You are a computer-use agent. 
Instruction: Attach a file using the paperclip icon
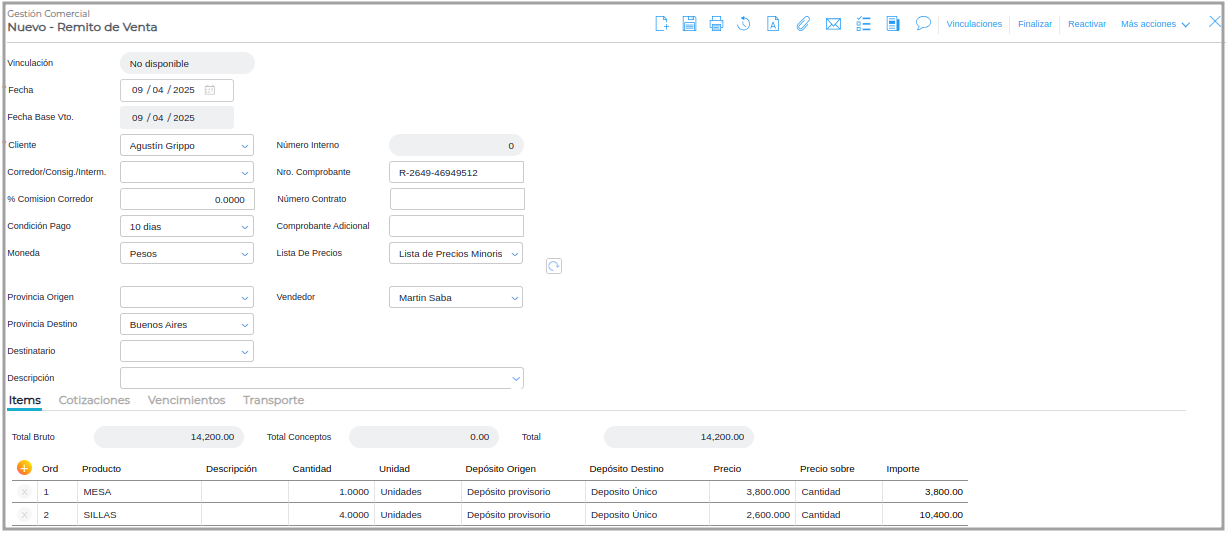[802, 24]
